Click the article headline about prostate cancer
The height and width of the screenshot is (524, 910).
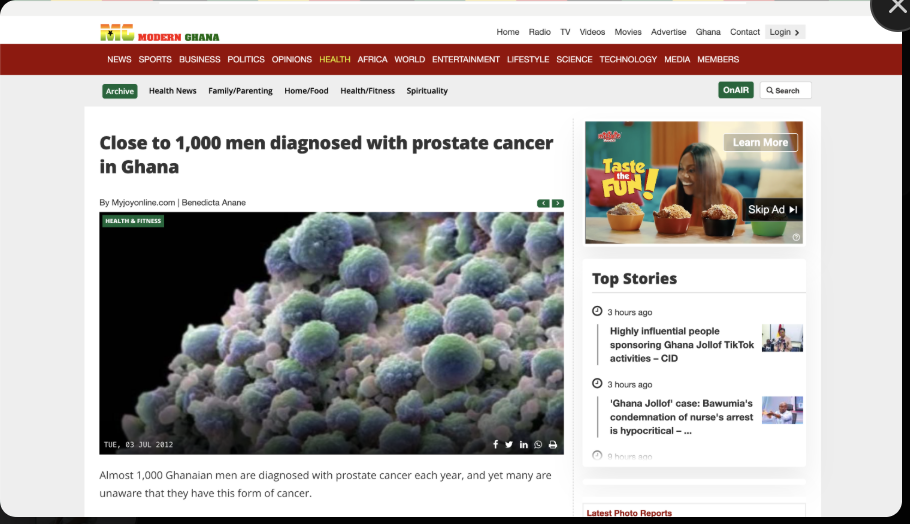[x=326, y=155]
